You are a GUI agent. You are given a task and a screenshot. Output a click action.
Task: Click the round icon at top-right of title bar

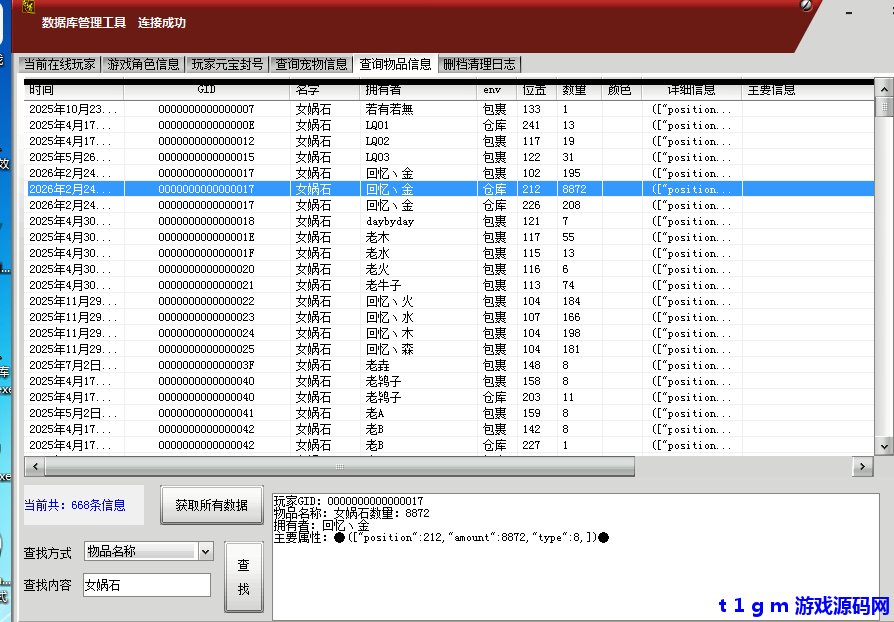(x=806, y=6)
